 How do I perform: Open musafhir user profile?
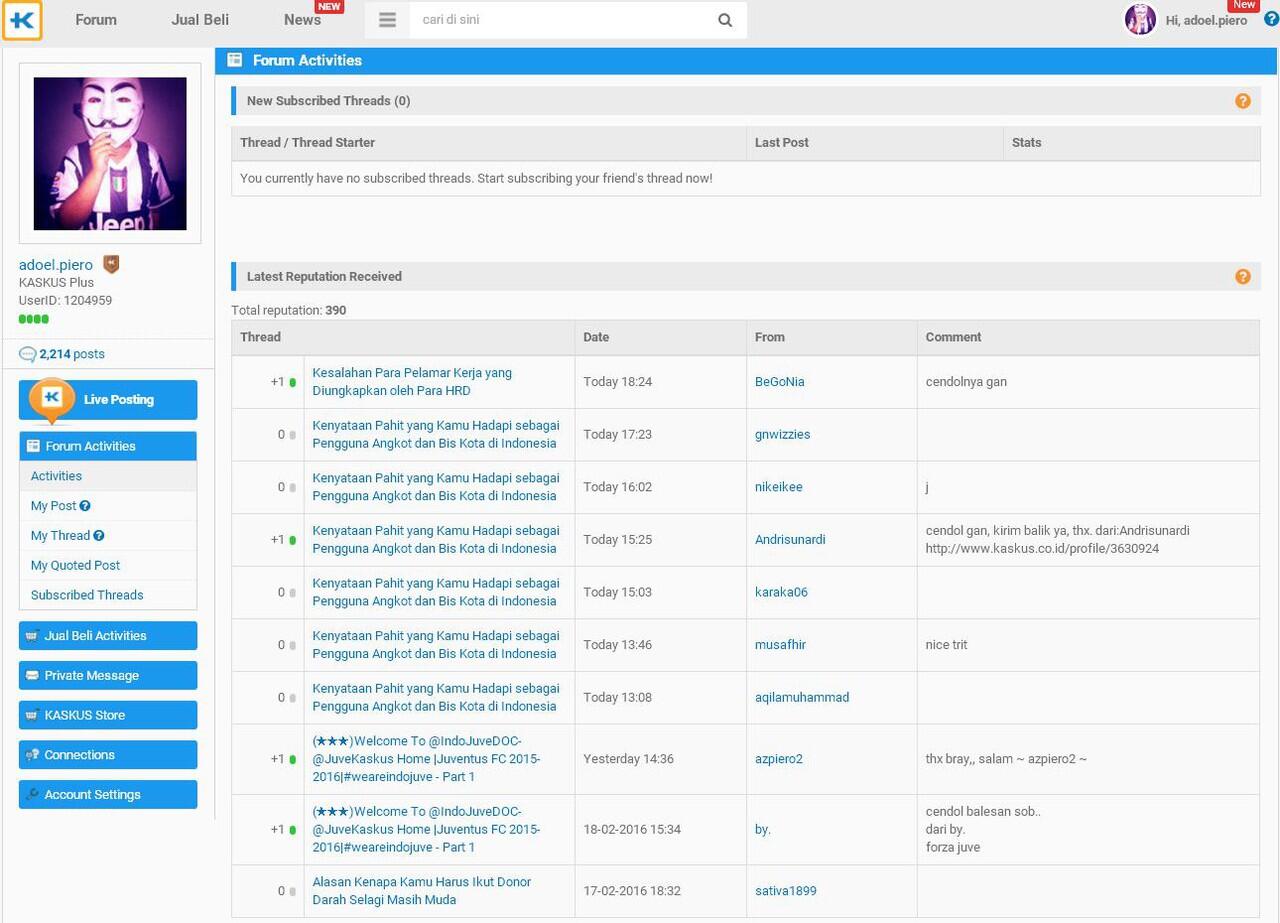pyautogui.click(x=780, y=645)
